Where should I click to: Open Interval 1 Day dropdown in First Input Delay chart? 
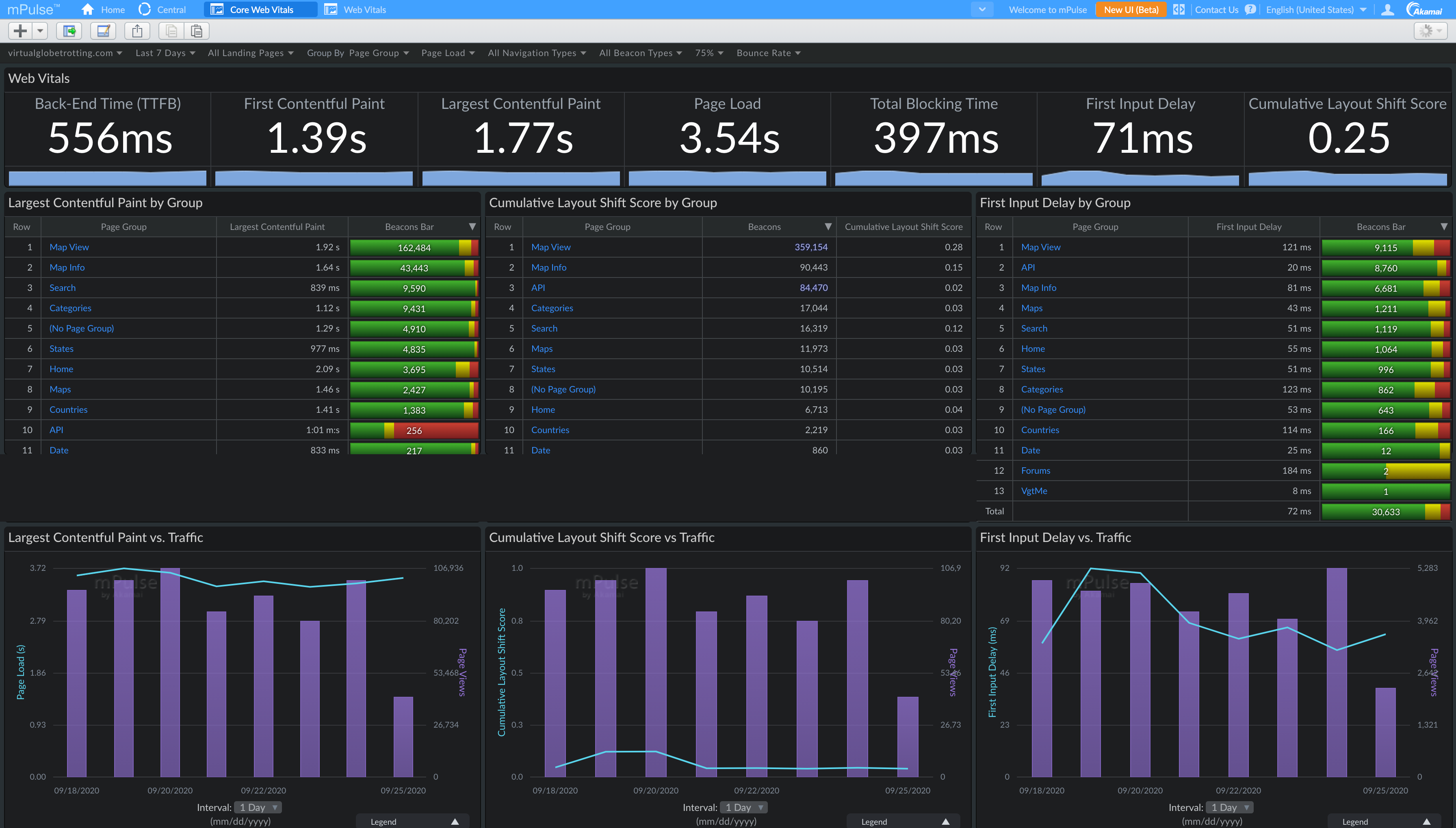(x=1229, y=808)
